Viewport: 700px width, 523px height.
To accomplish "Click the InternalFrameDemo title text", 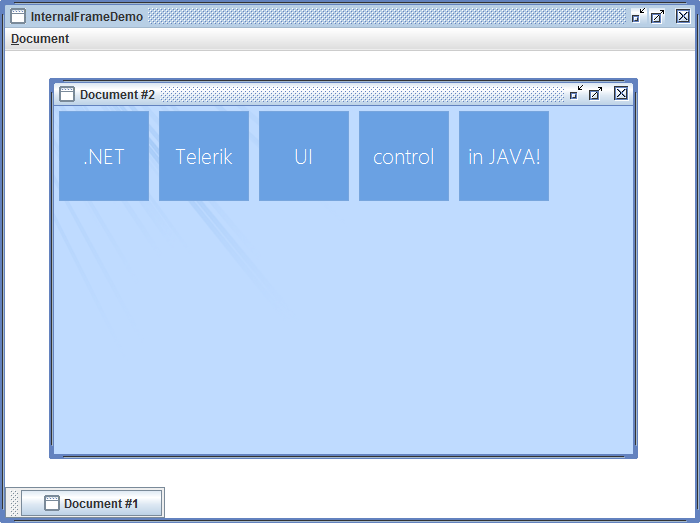I will 87,17.
